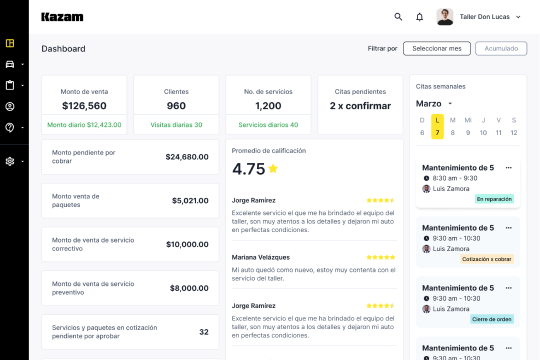
Task: Click the Dashboard page title
Action: pos(63,49)
